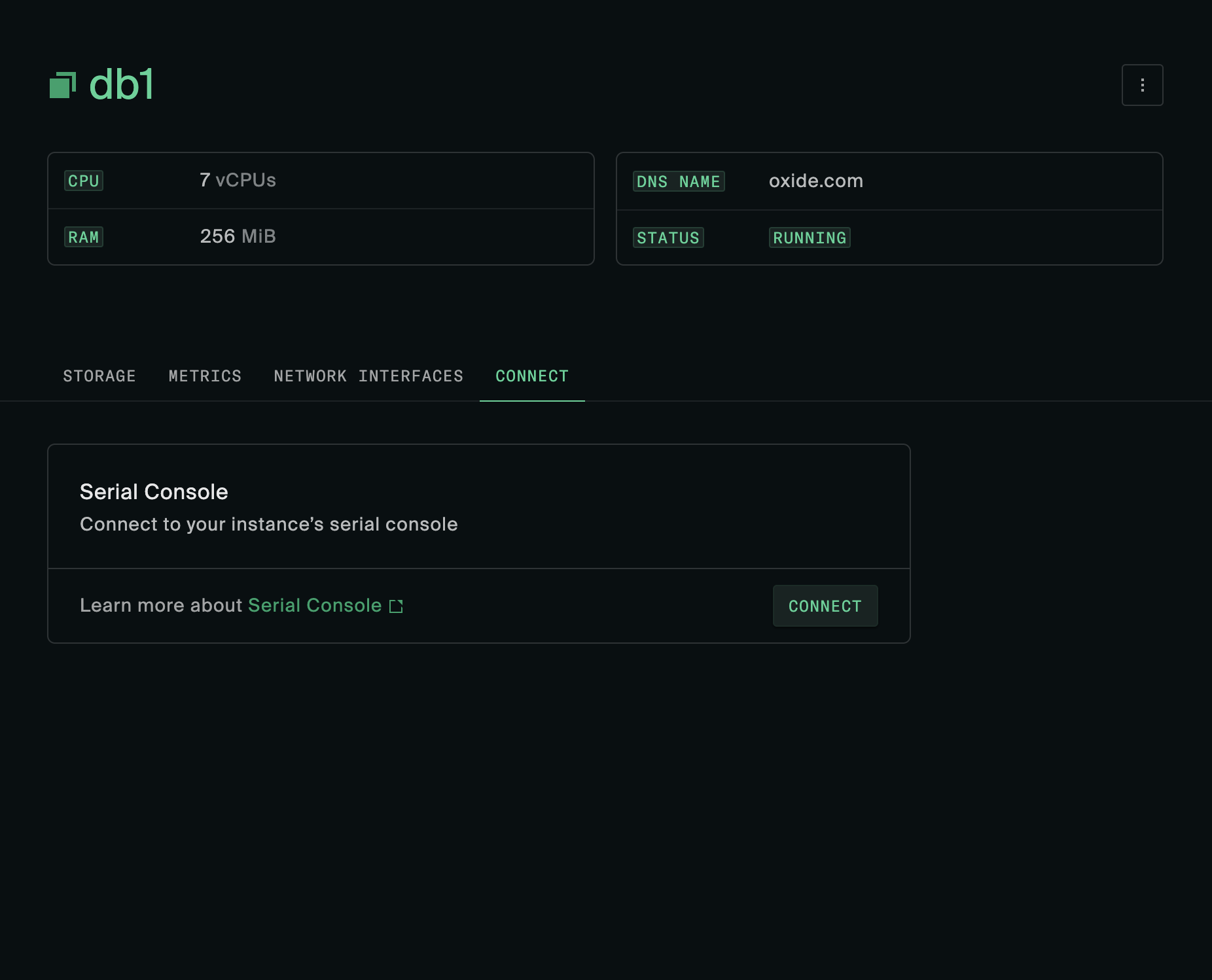Image resolution: width=1212 pixels, height=980 pixels.
Task: Click the db1 instance title
Action: [121, 85]
